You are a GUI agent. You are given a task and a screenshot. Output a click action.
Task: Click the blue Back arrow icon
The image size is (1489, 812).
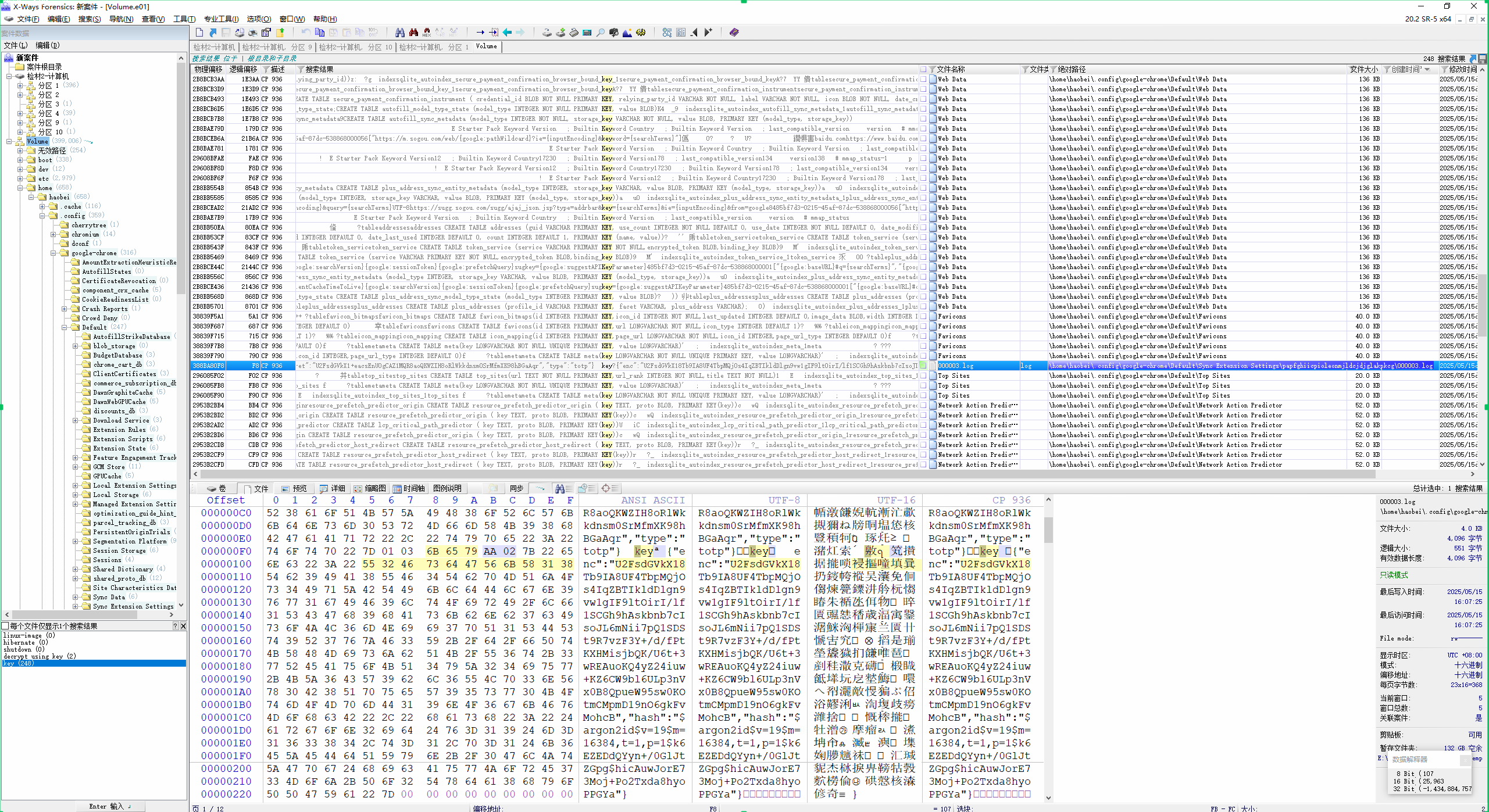click(507, 33)
